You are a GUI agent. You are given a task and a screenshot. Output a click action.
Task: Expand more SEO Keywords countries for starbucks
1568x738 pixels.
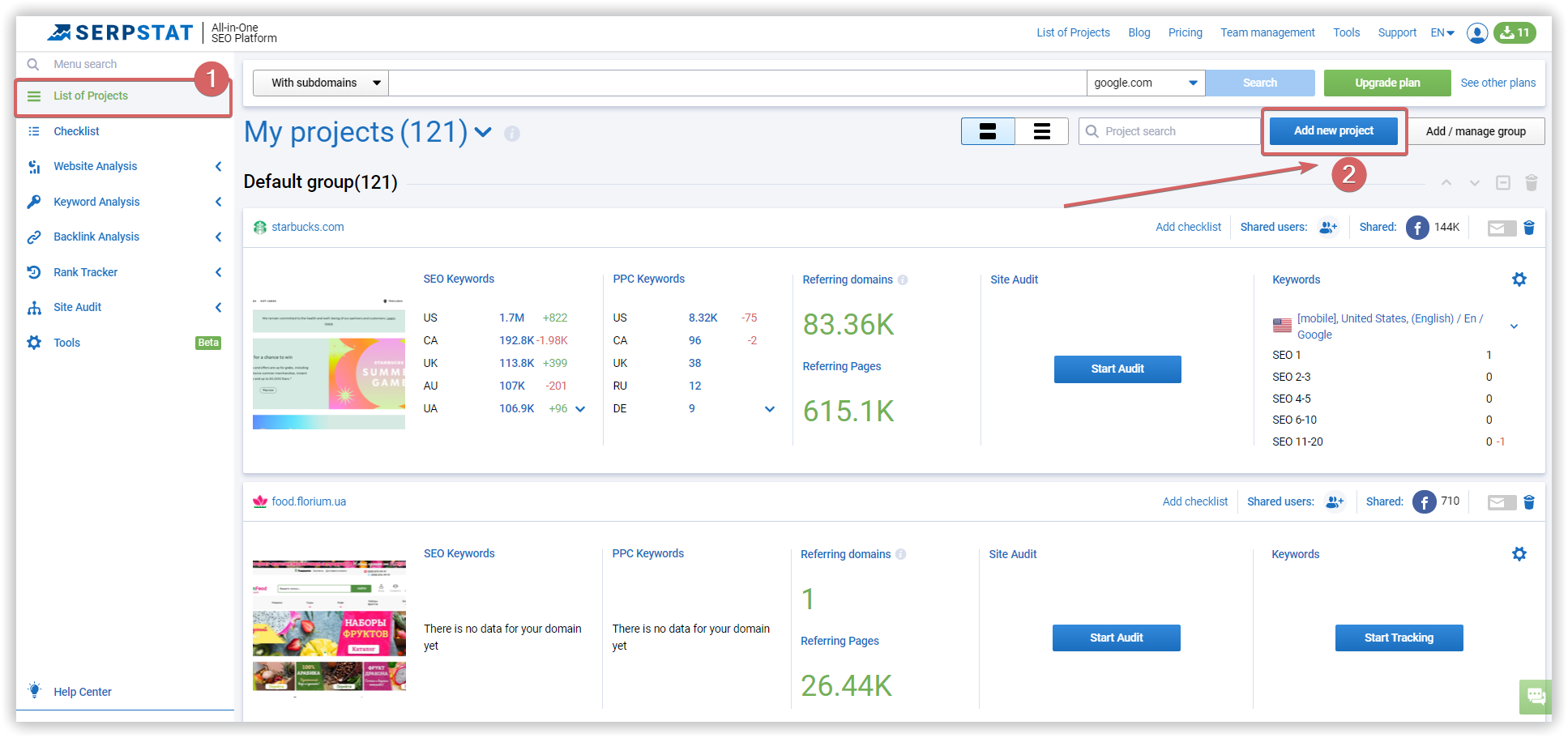580,409
